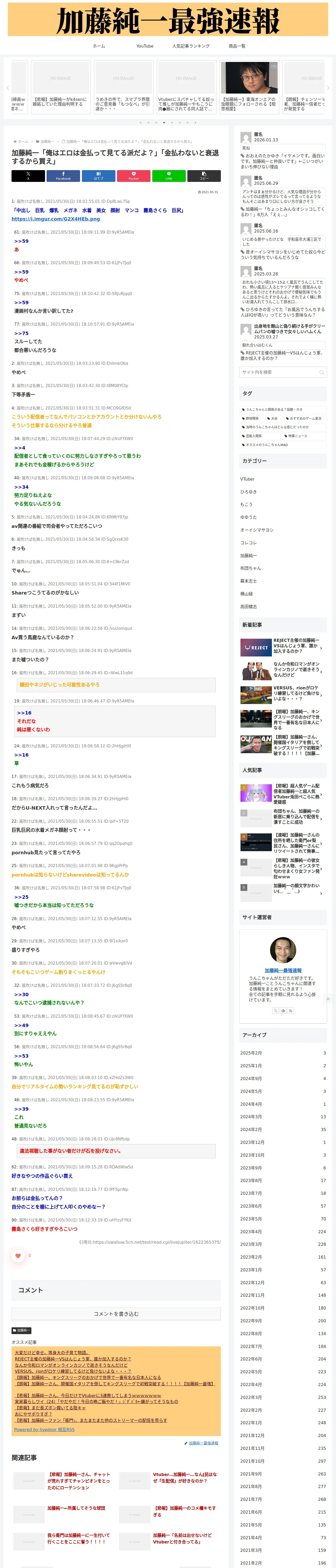Viewport: 336px width, 1568px height.
Task: Open the 人気記事ランキング menu item
Action: point(191,46)
